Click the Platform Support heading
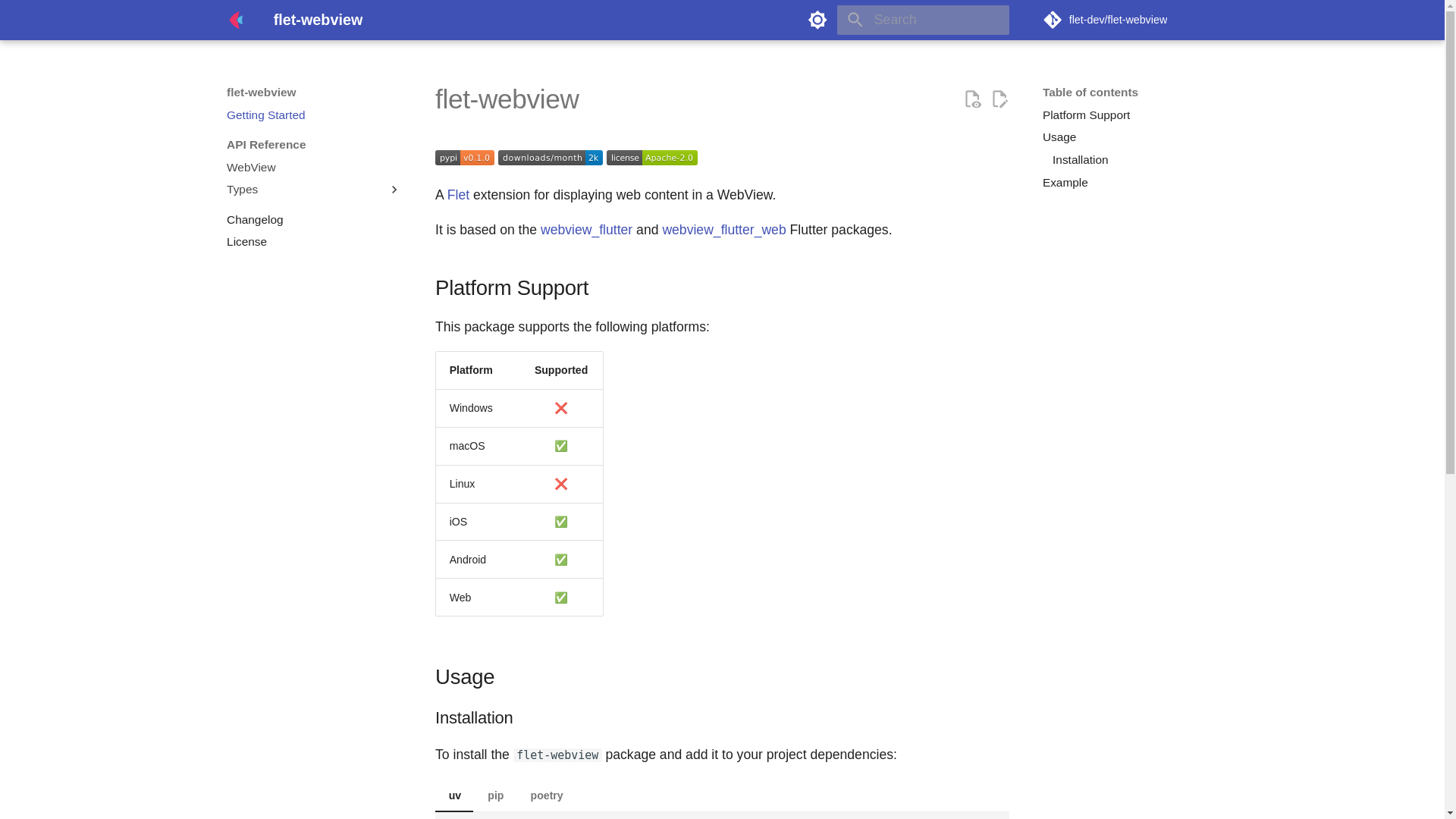This screenshot has height=819, width=1456. 512,288
